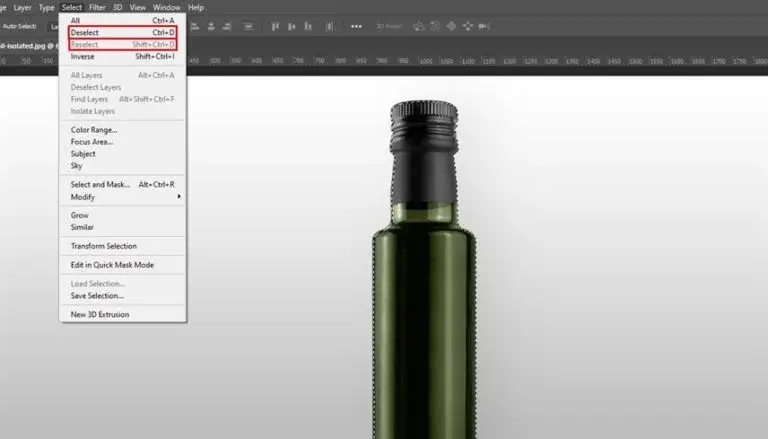Click the horizontal-bars distribute icon in options bar

[248, 26]
